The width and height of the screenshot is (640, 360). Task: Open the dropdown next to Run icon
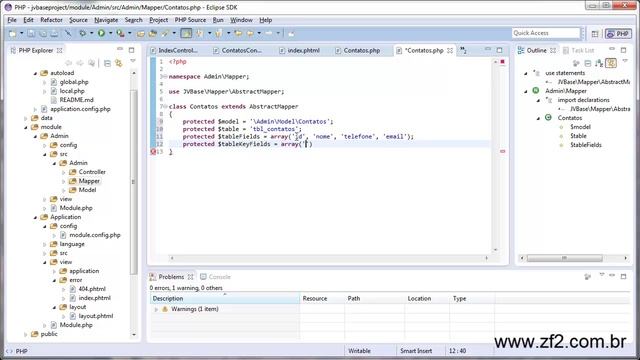pos(110,33)
